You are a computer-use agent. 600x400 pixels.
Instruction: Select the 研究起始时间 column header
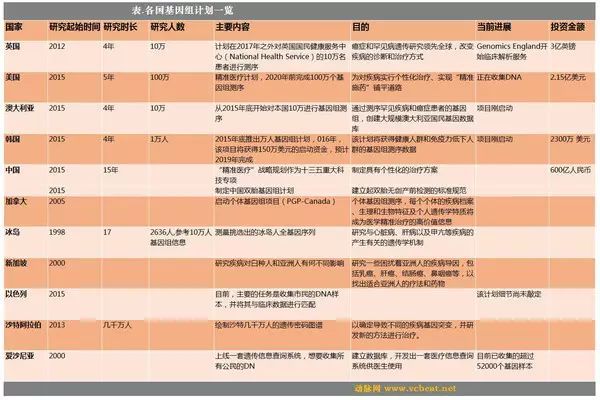75,27
